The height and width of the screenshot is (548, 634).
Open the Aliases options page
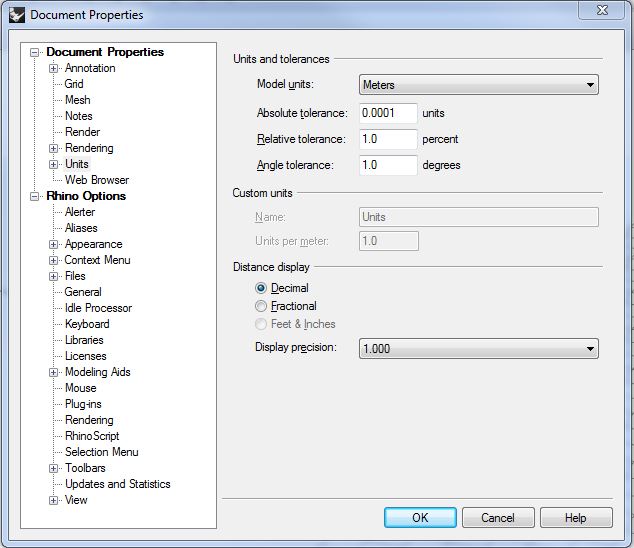81,228
